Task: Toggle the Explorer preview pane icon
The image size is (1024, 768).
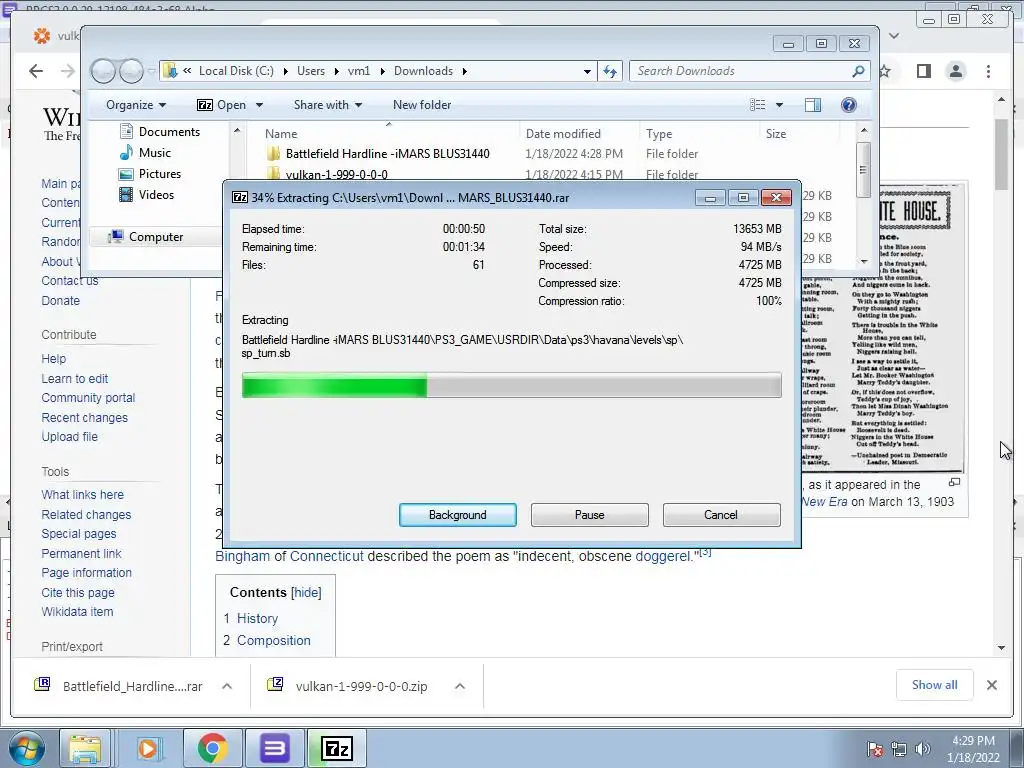Action: (x=813, y=104)
